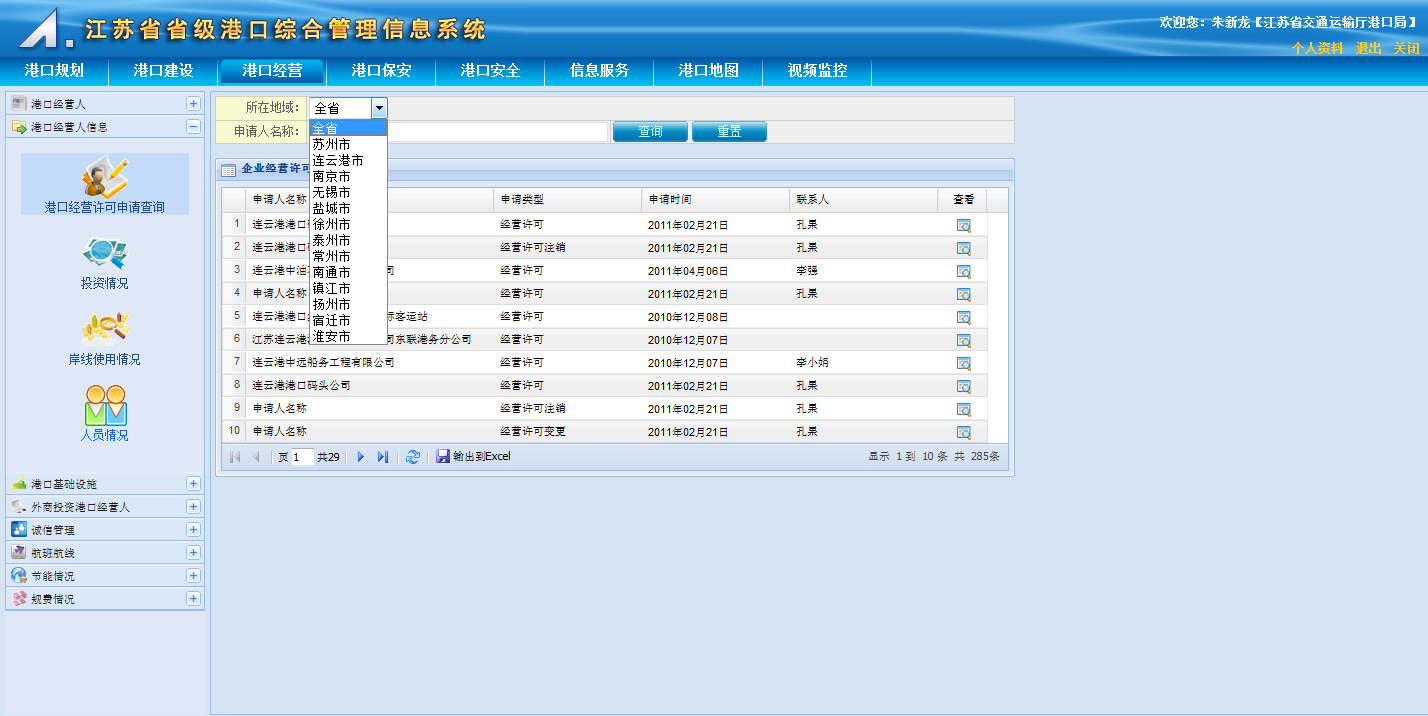Expand the 港口基础设施 sidebar section

pos(193,484)
